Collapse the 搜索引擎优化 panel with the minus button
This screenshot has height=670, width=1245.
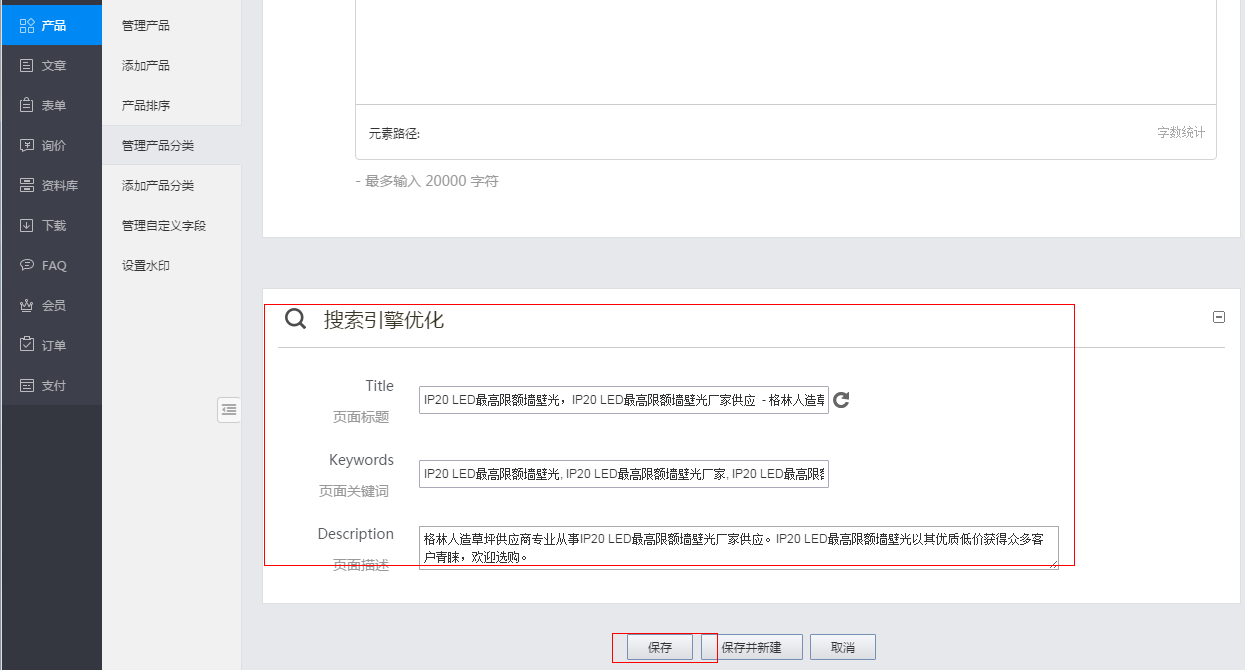(x=1219, y=317)
